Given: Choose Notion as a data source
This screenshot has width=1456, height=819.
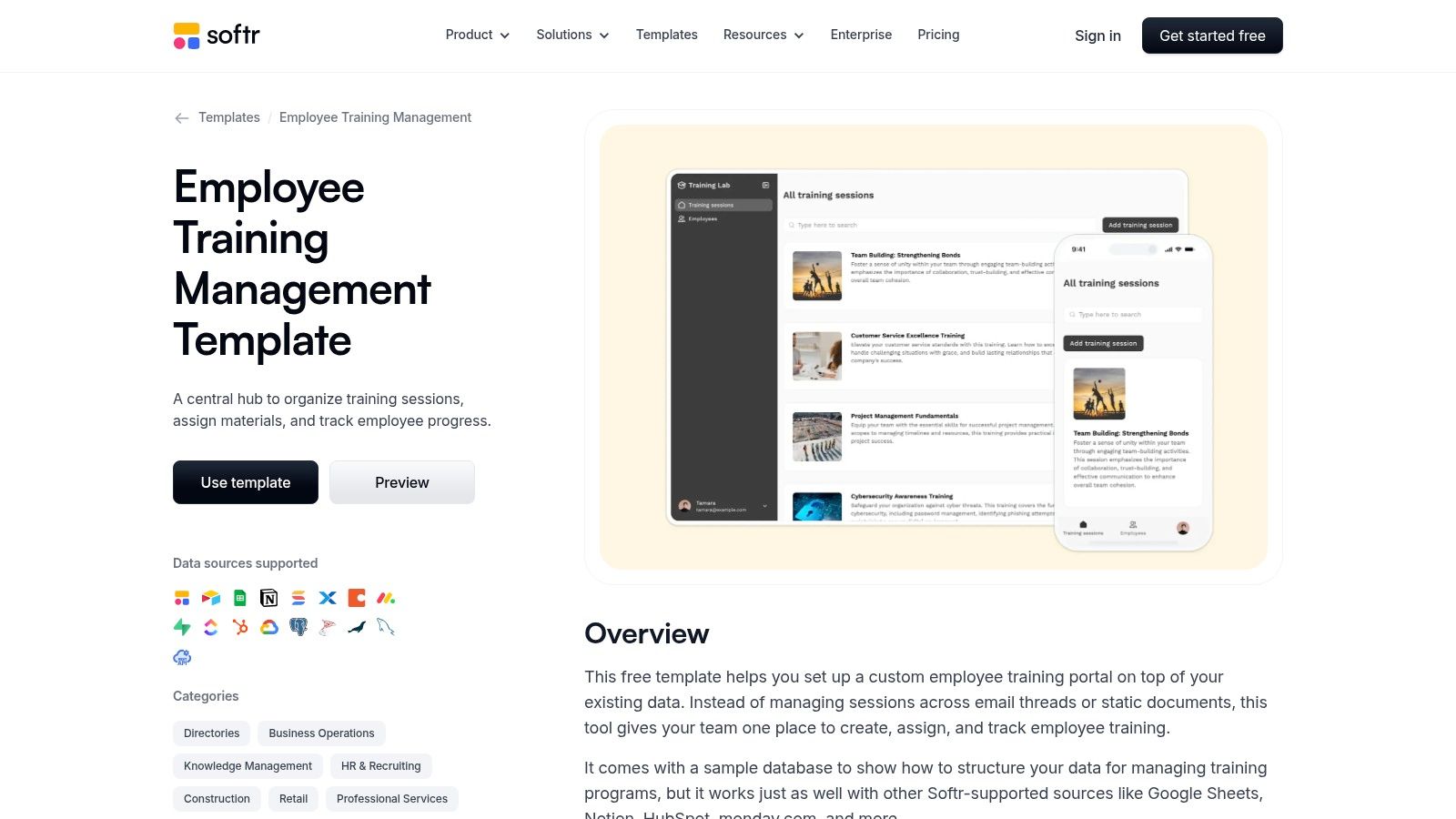Looking at the screenshot, I should pos(268,598).
